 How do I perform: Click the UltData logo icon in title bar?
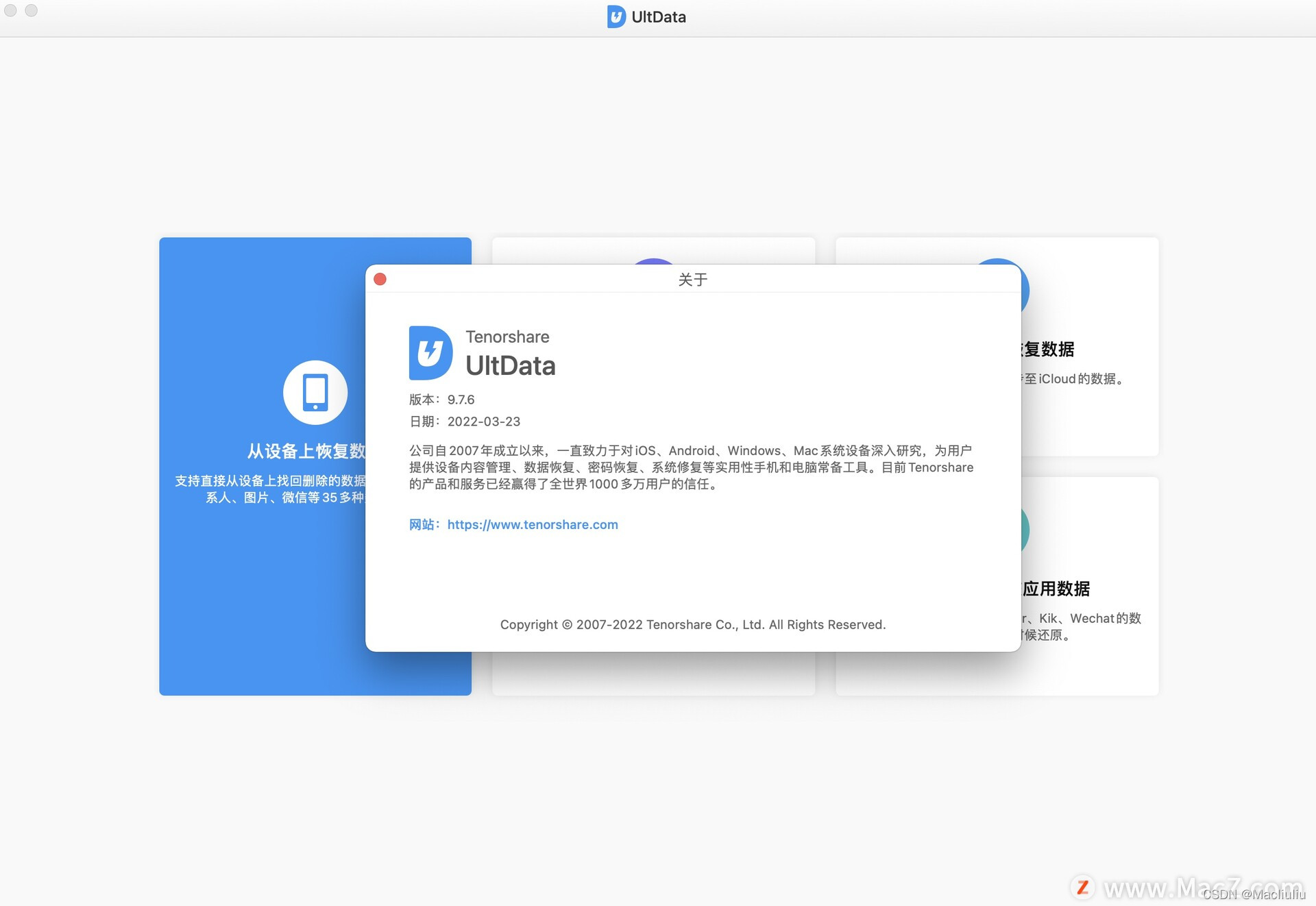point(616,16)
